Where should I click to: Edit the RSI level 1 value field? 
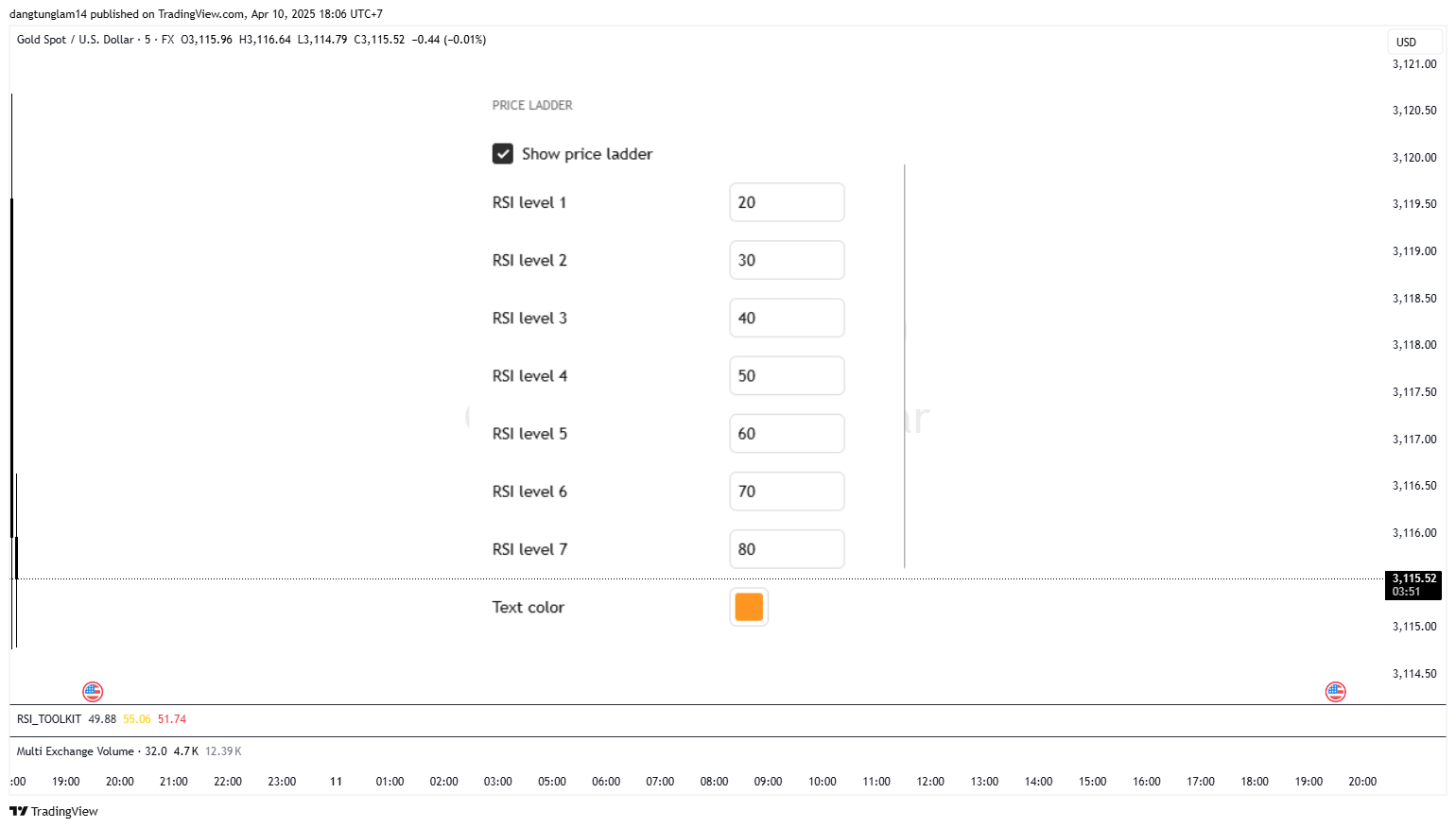(787, 202)
